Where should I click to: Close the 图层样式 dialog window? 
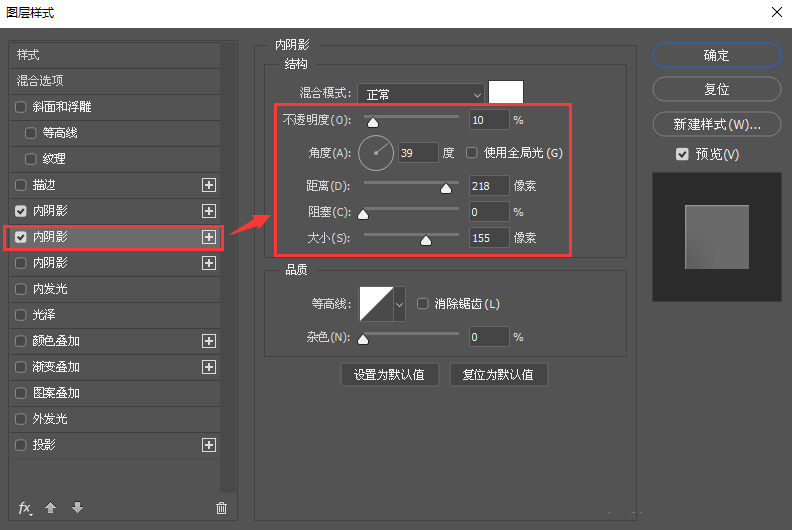tap(777, 12)
